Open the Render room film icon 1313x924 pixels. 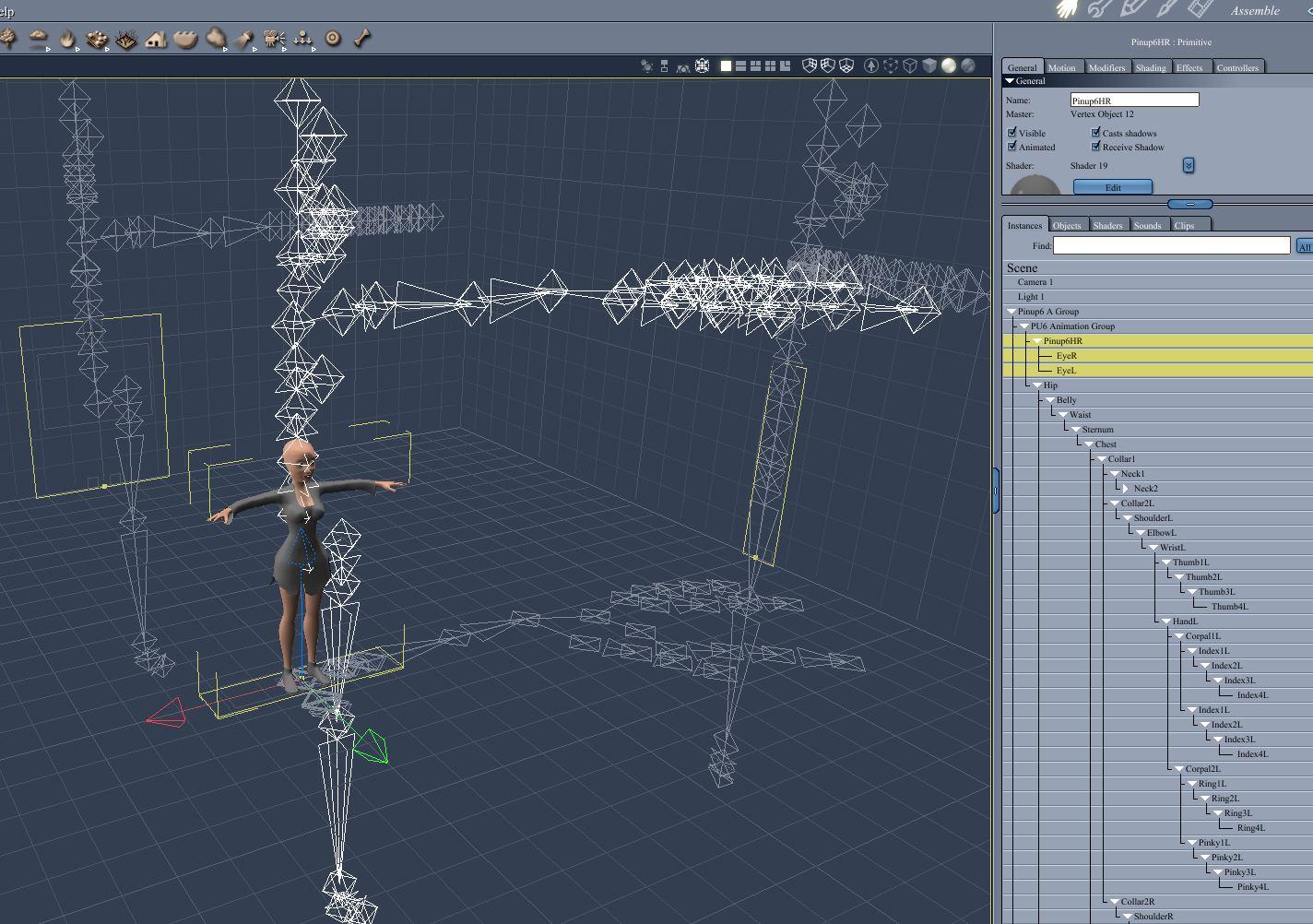coord(1199,9)
